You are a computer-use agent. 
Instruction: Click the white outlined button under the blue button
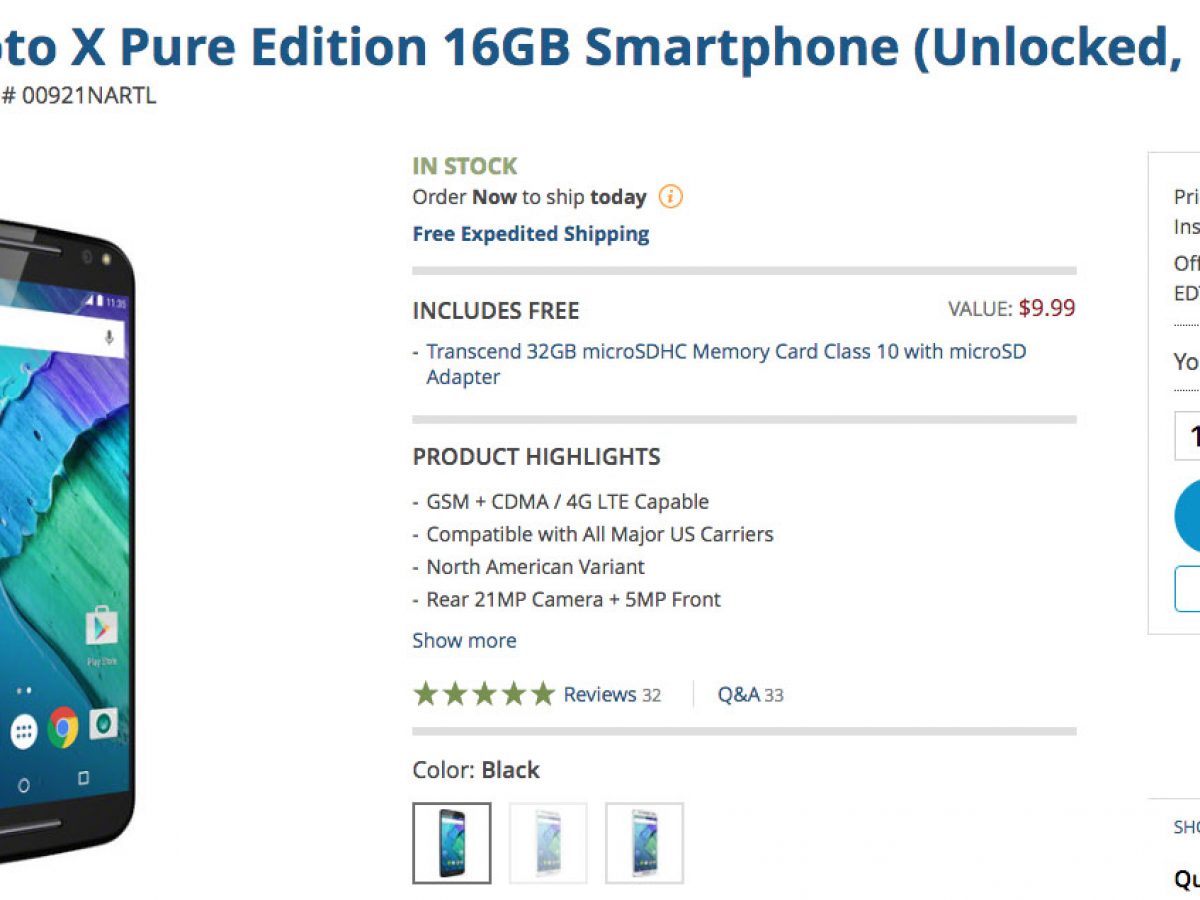[1188, 588]
